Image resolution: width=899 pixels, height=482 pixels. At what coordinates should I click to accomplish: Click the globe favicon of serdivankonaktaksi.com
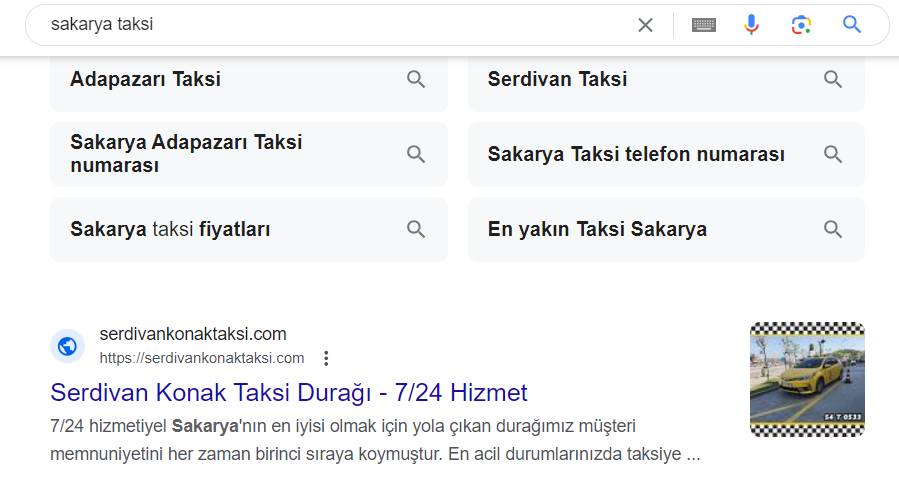click(x=67, y=346)
